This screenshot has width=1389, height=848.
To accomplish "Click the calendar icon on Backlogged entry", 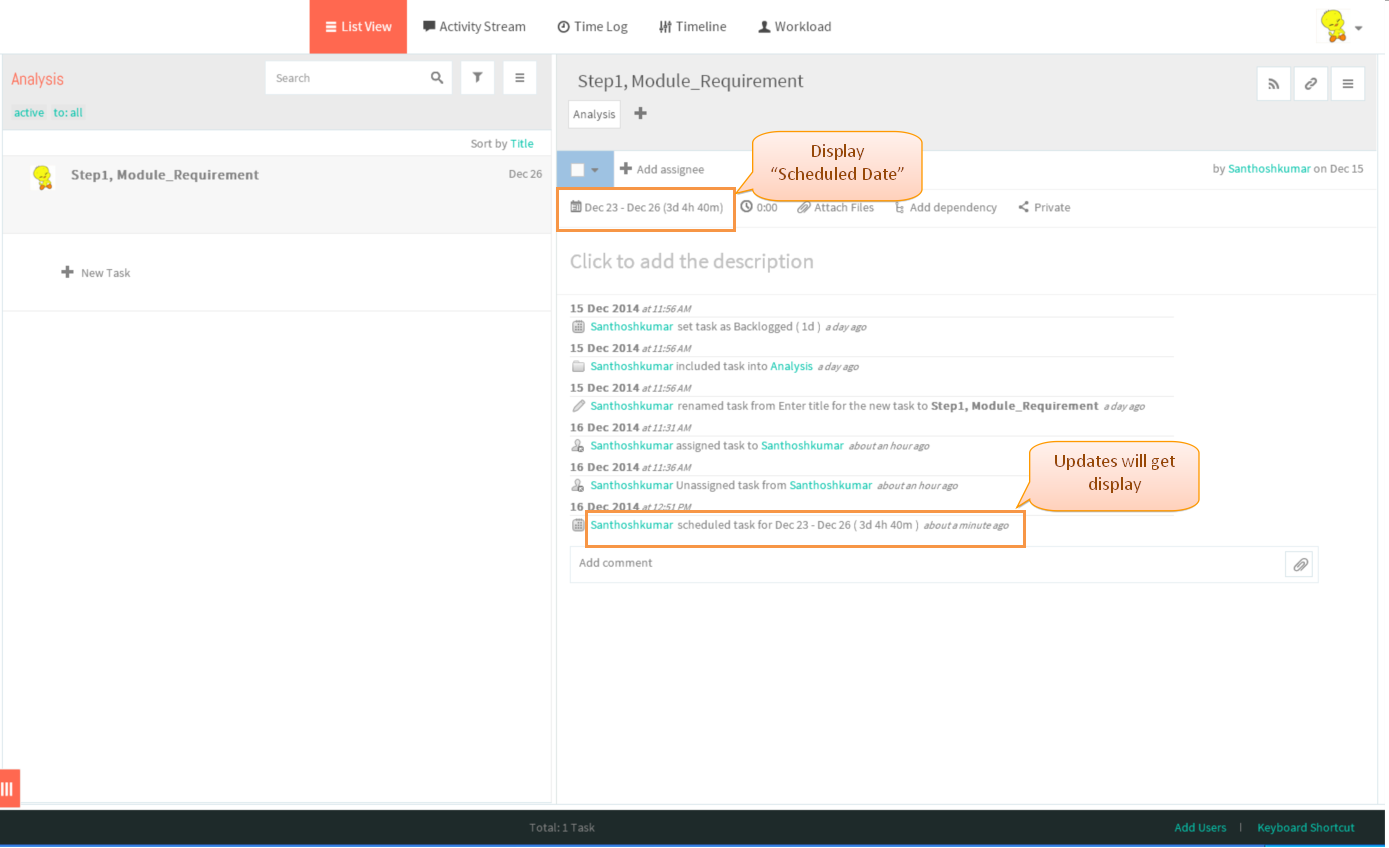I will [578, 327].
